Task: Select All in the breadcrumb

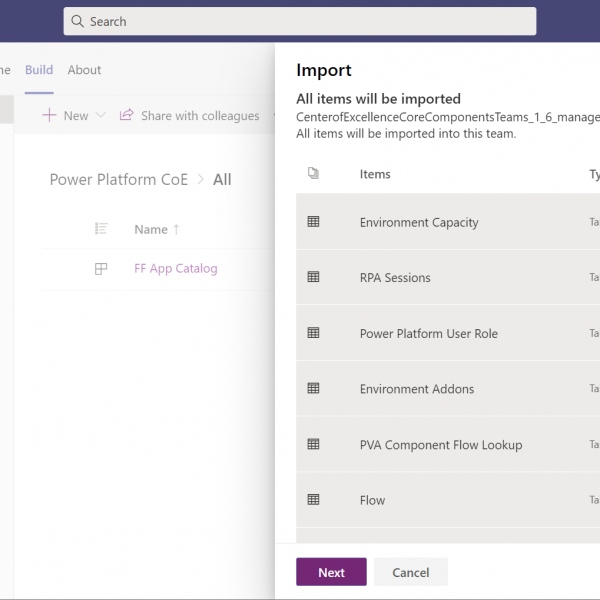Action: (222, 179)
